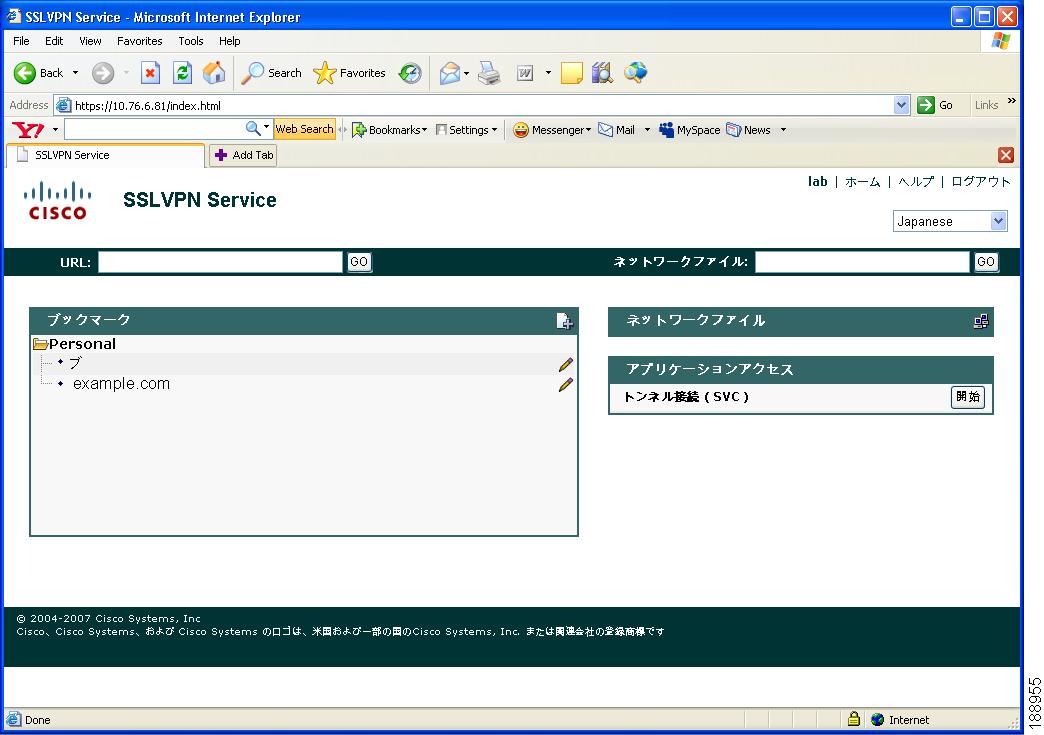This screenshot has height=735, width=1044.
Task: Browse network via ネットワークファイル panel icon
Action: (981, 322)
